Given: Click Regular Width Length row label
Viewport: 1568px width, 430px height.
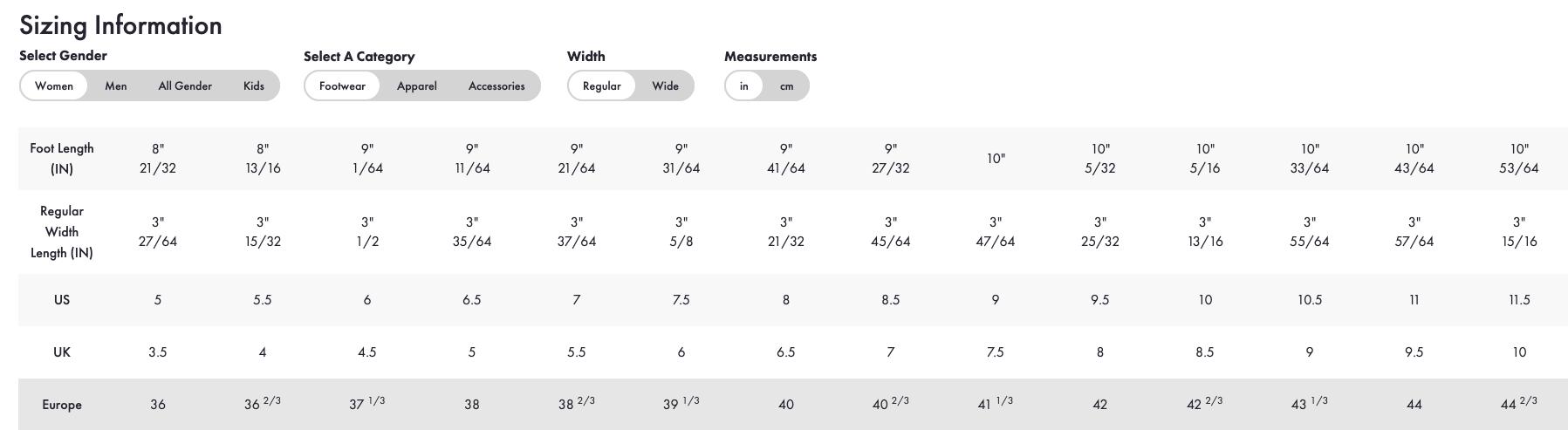Looking at the screenshot, I should pos(62,231).
